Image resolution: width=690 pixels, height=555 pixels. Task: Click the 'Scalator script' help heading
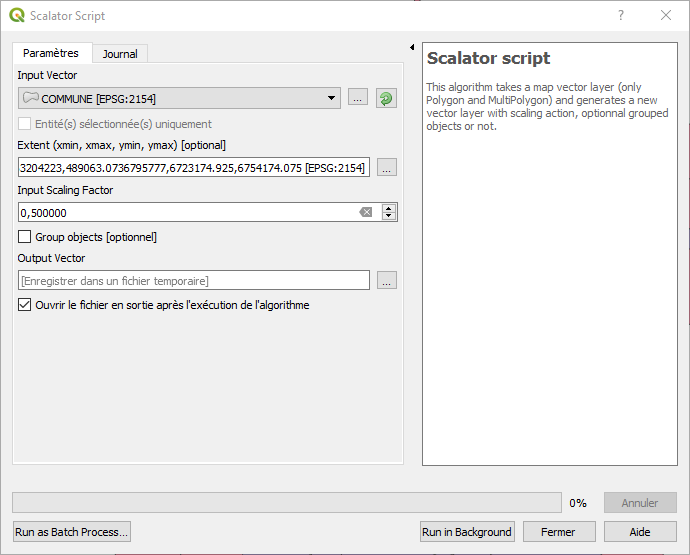click(488, 58)
